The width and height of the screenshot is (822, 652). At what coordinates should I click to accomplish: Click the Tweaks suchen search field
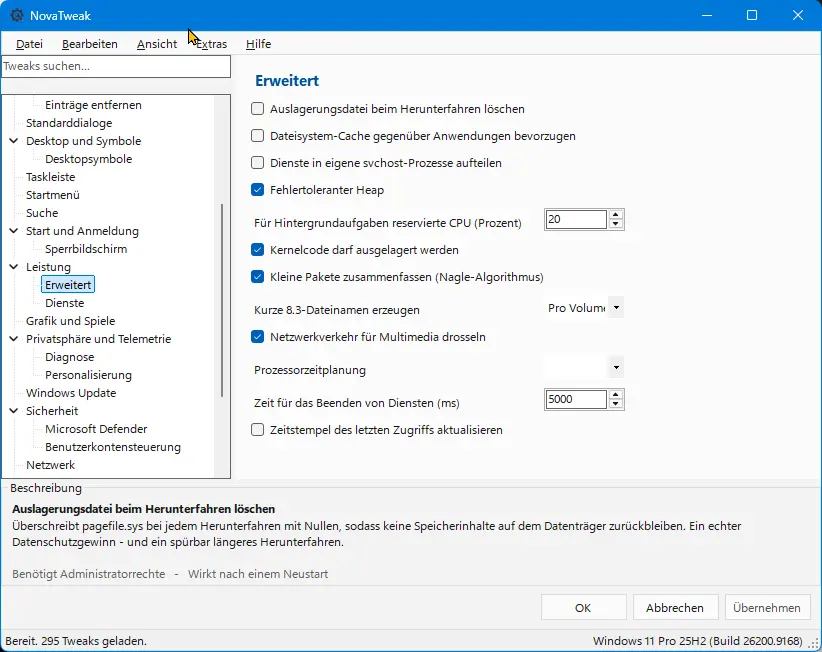[x=116, y=66]
